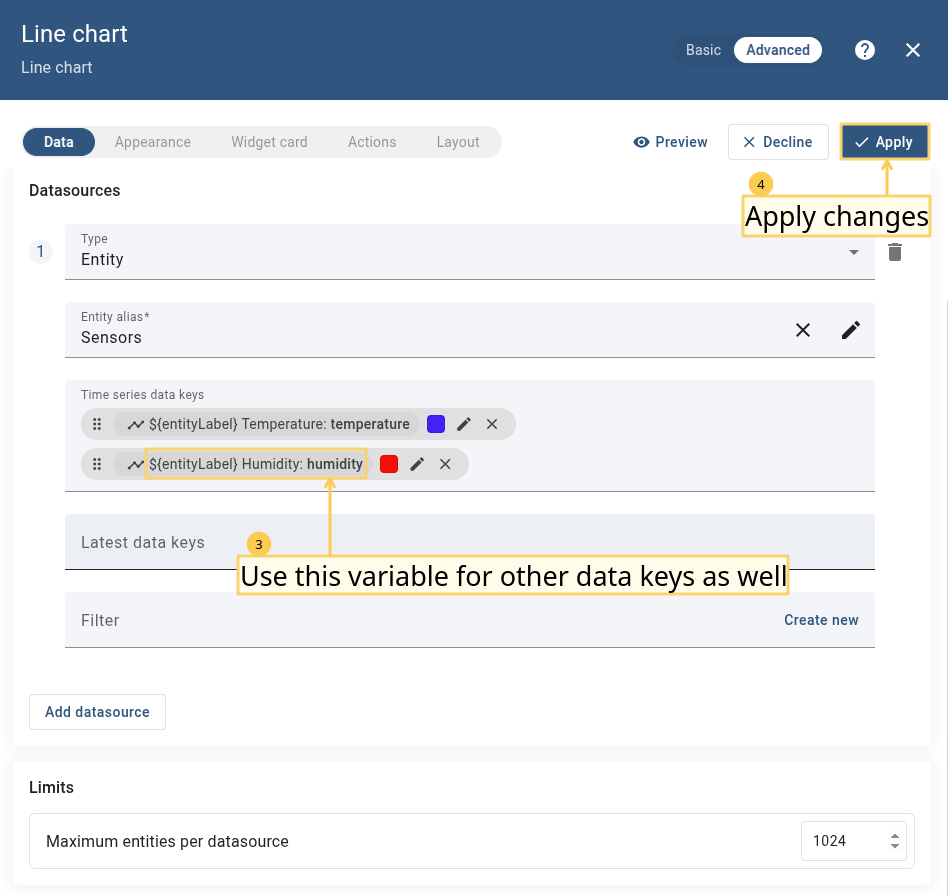Viewport: 948px width, 896px height.
Task: Click the Add datasource button
Action: 97,712
